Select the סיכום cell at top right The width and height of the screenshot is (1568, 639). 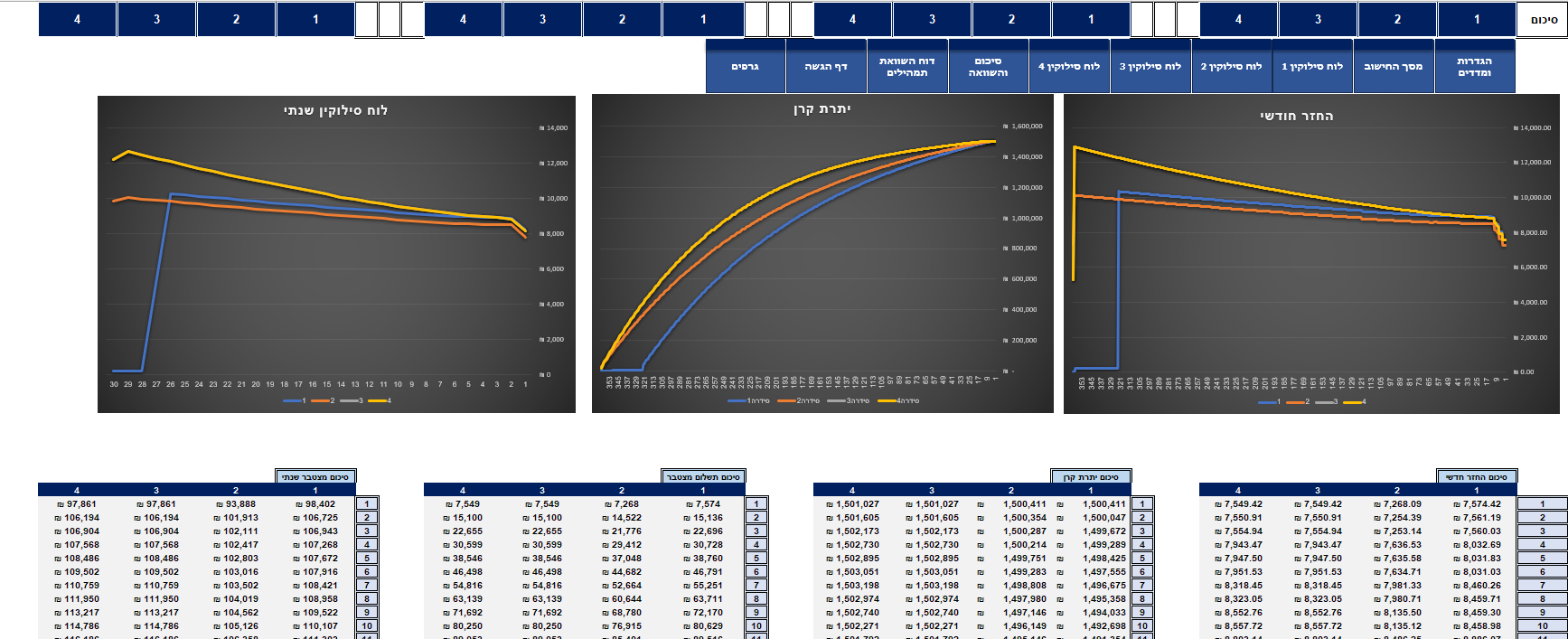1543,20
